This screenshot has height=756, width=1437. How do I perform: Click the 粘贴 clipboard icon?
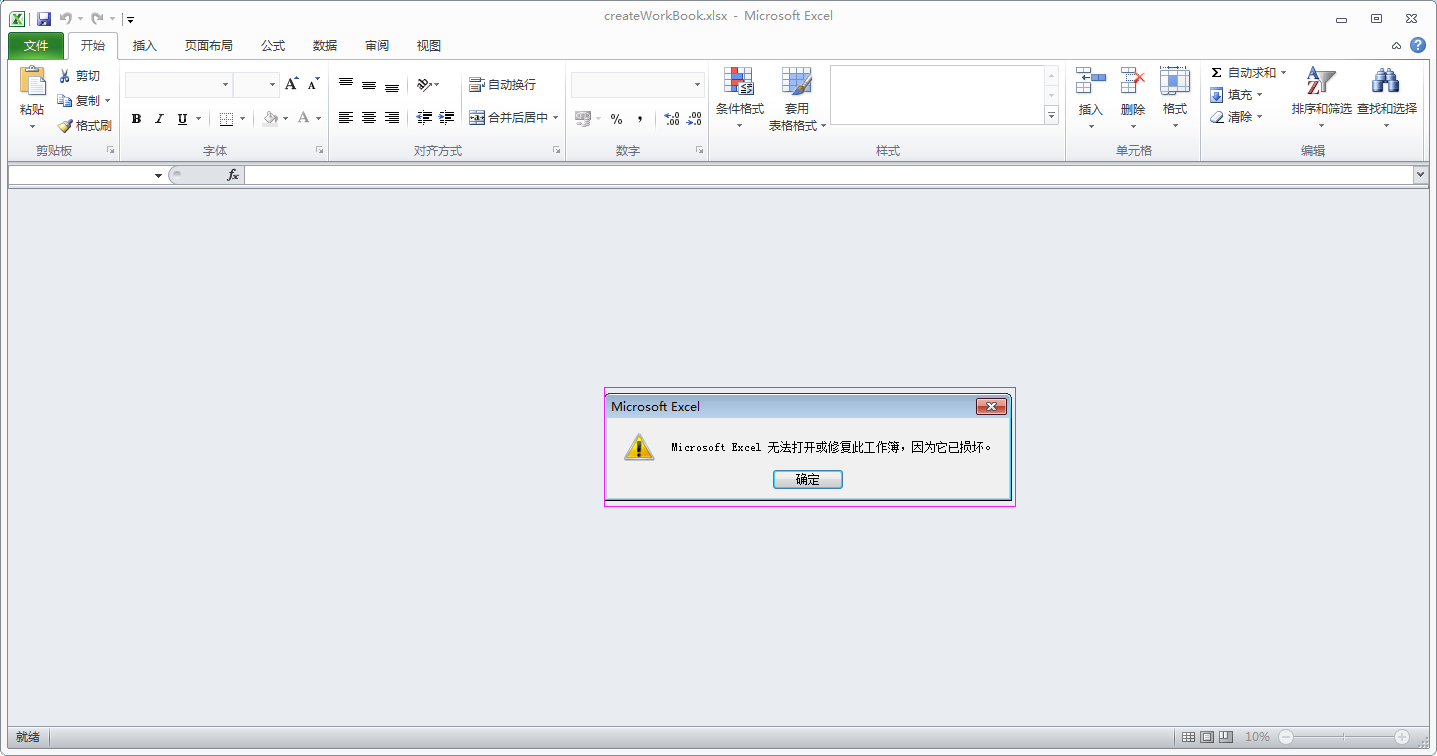pyautogui.click(x=32, y=83)
